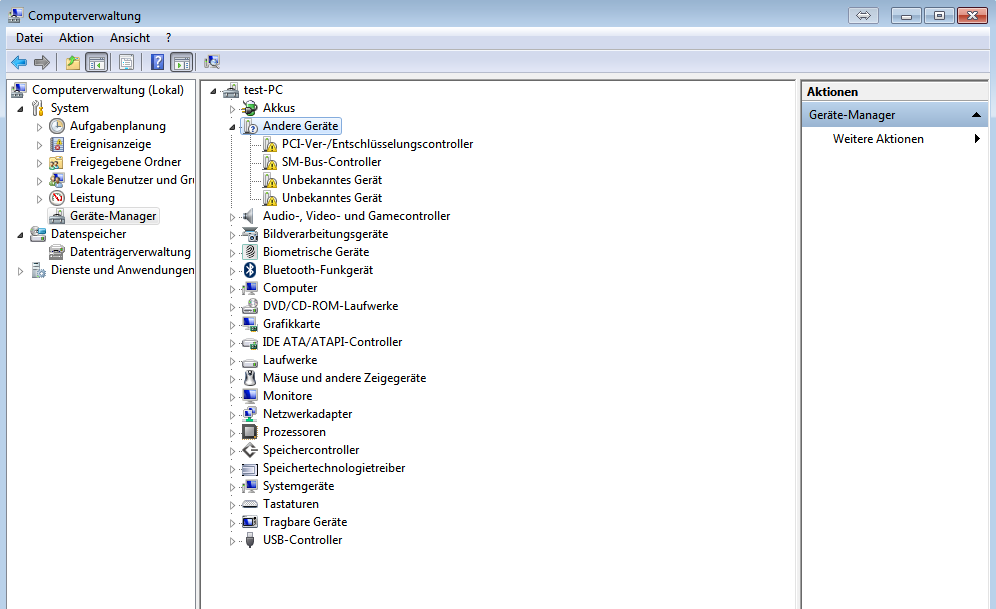Click the Aufgabenplanung clock icon
Image resolution: width=996 pixels, height=609 pixels.
coord(57,126)
